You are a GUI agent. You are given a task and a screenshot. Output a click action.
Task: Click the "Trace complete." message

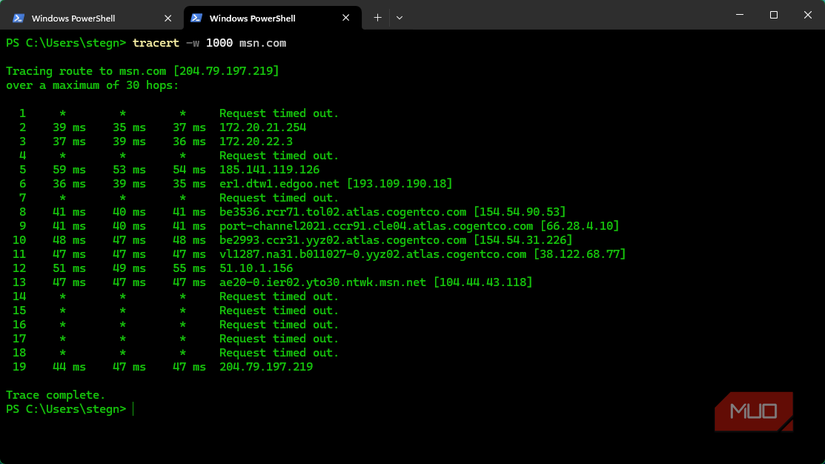[55, 395]
